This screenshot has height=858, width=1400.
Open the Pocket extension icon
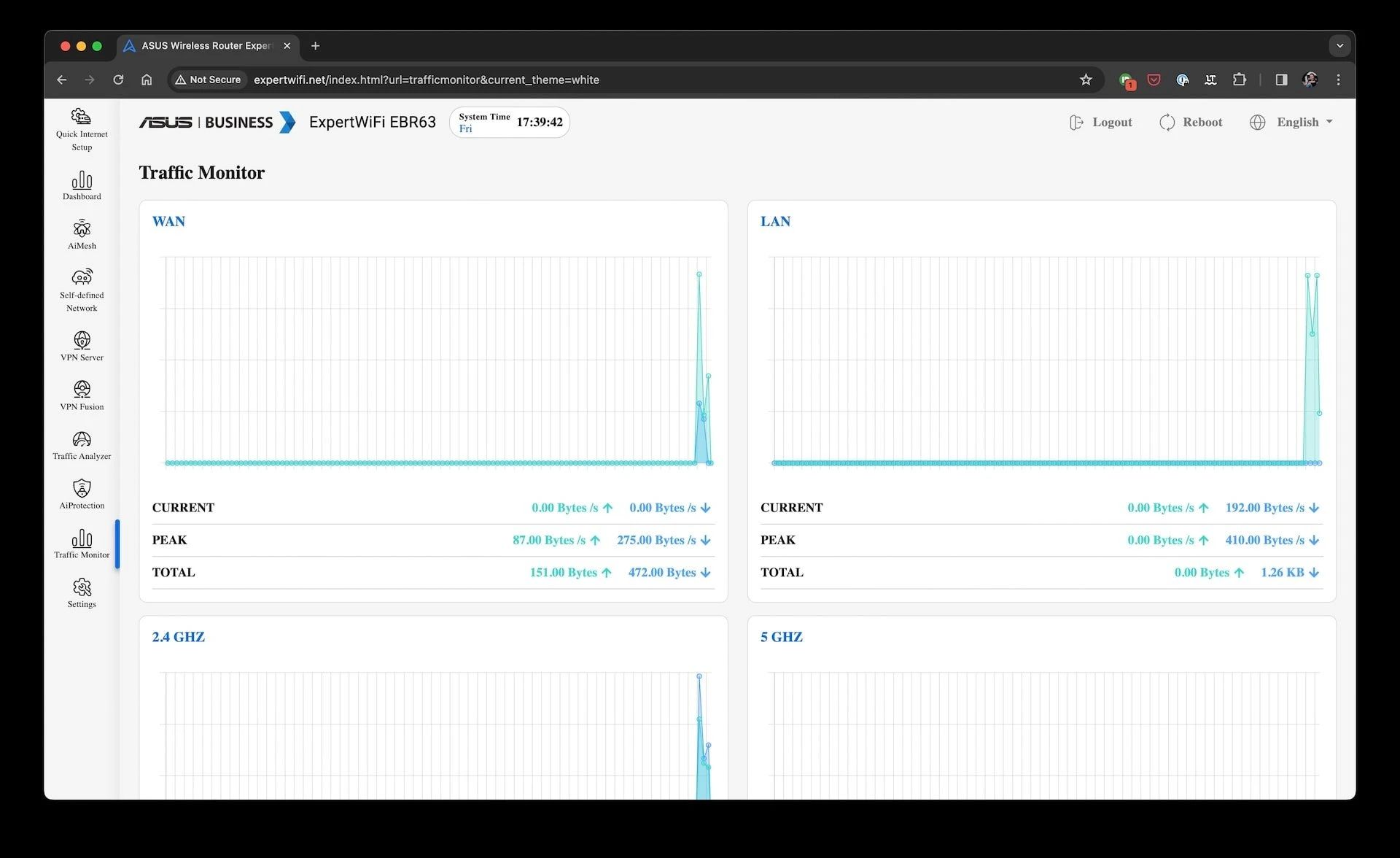tap(1154, 80)
